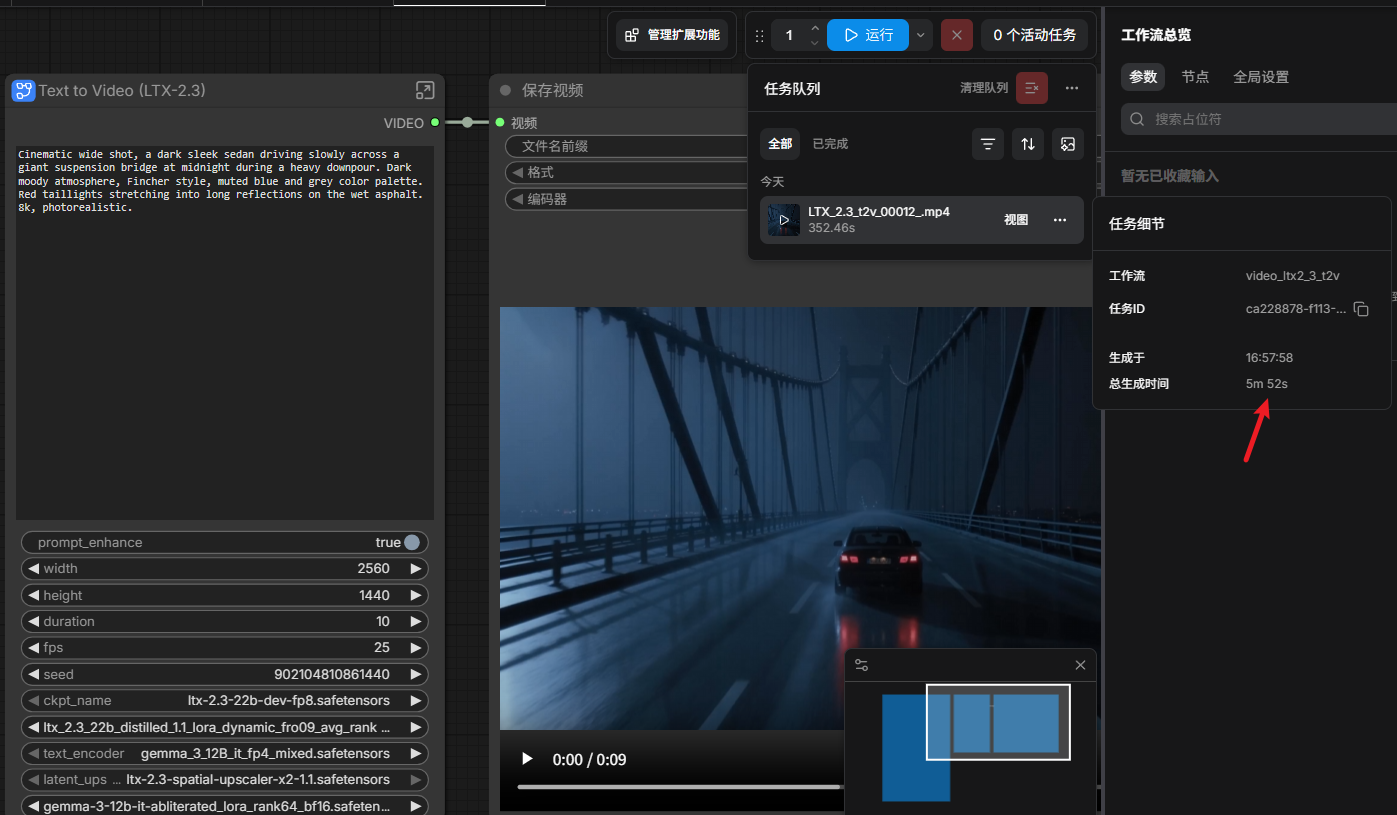The height and width of the screenshot is (815, 1397).
Task: Click the red cancel task button
Action: click(x=957, y=35)
